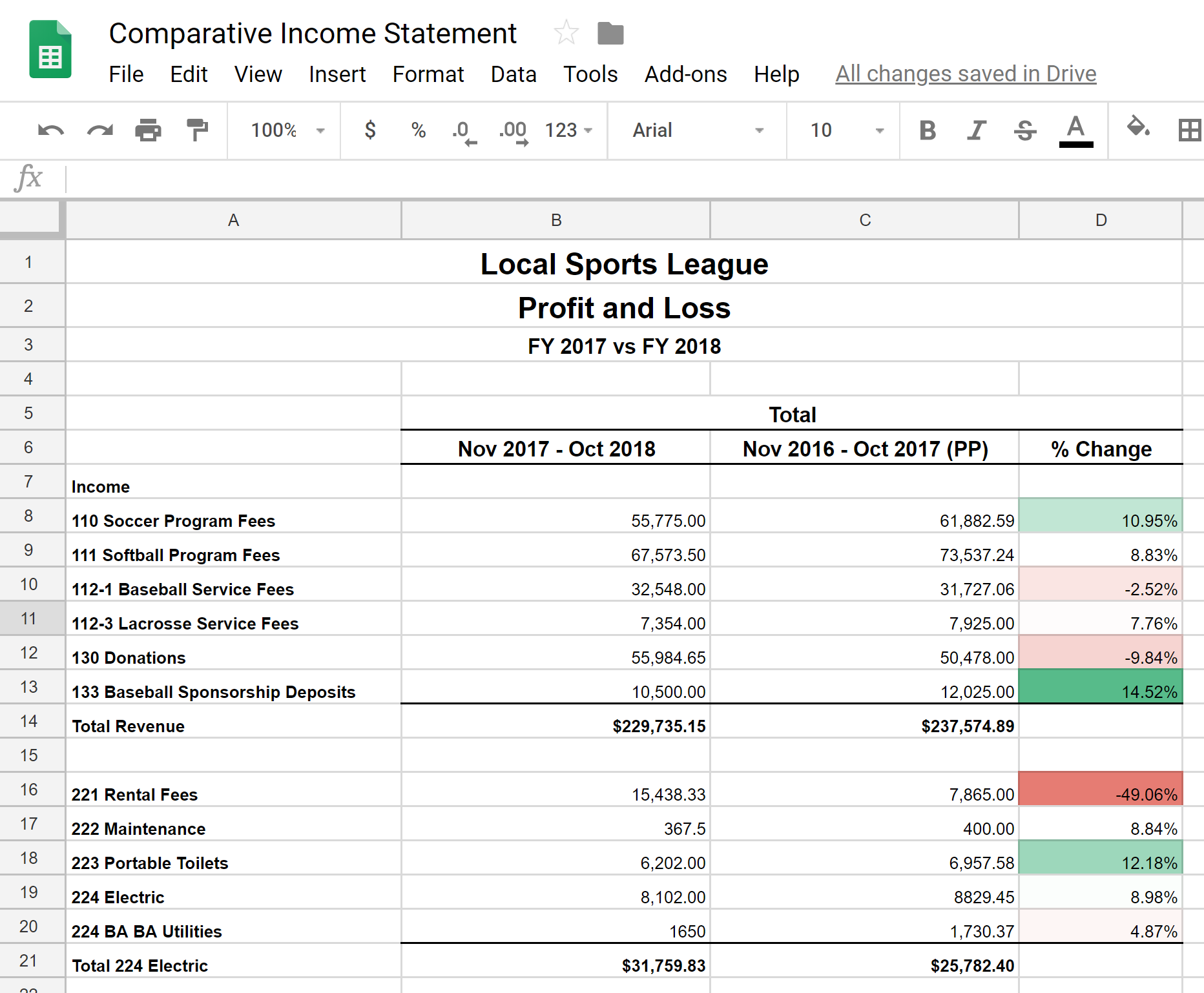
Task: Open the Add-ons menu
Action: pyautogui.click(x=686, y=74)
